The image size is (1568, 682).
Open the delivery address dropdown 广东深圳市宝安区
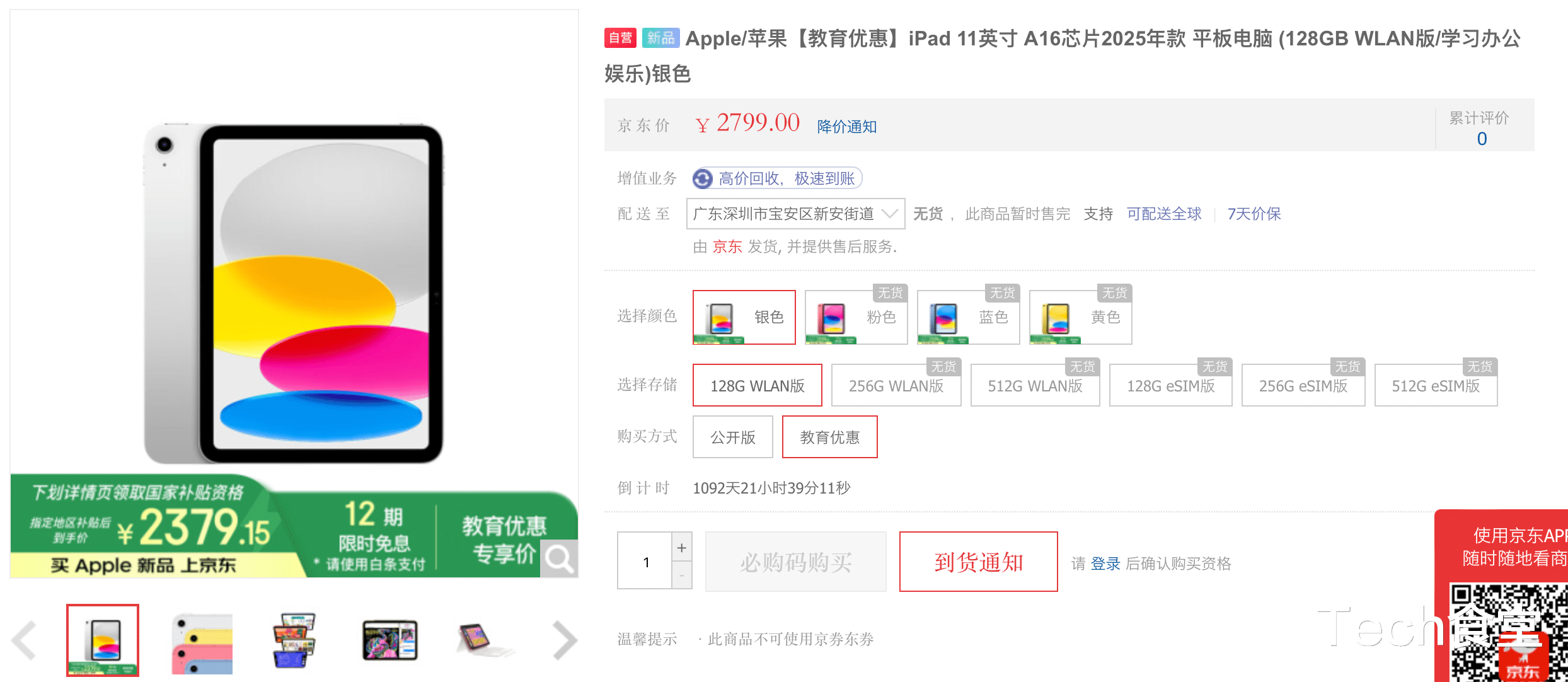[x=796, y=214]
